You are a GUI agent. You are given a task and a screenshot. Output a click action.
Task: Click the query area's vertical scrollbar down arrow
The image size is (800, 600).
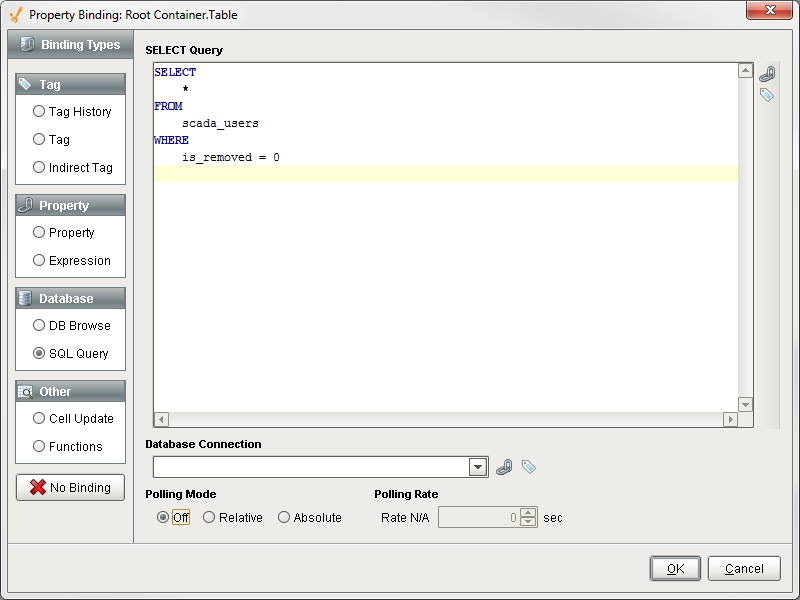745,403
